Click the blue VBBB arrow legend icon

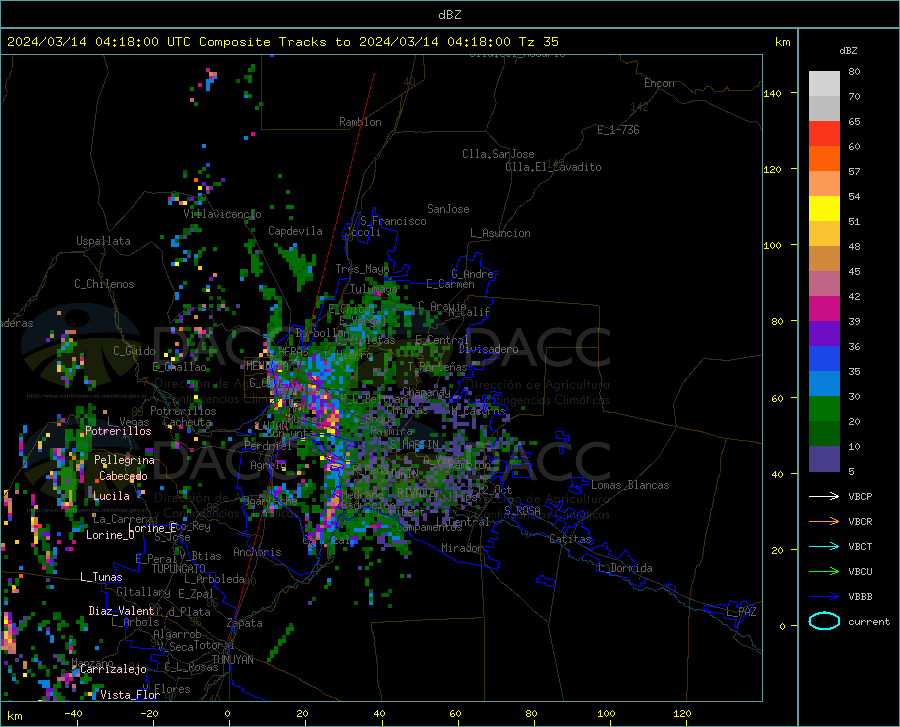824,596
